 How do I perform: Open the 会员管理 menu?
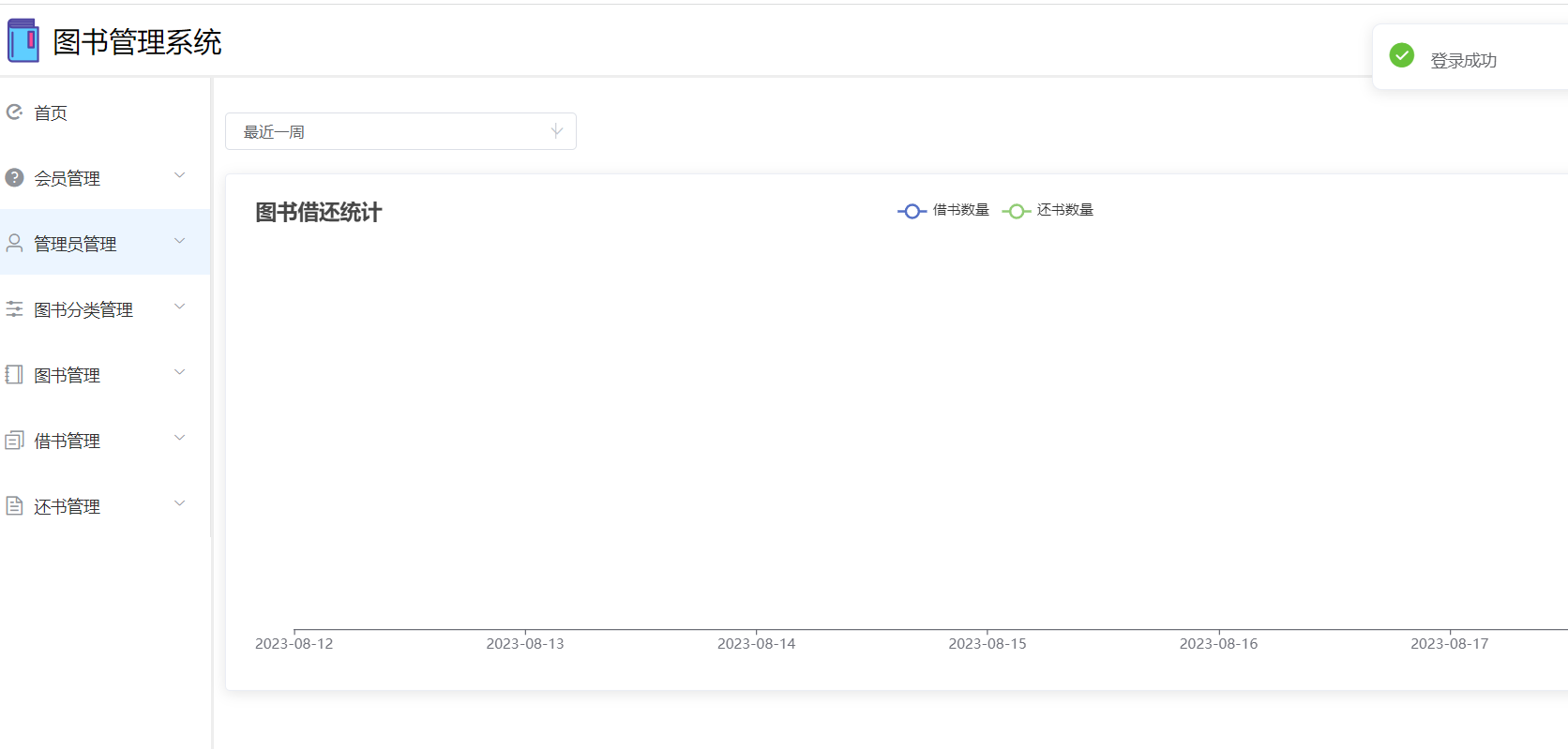coord(105,178)
